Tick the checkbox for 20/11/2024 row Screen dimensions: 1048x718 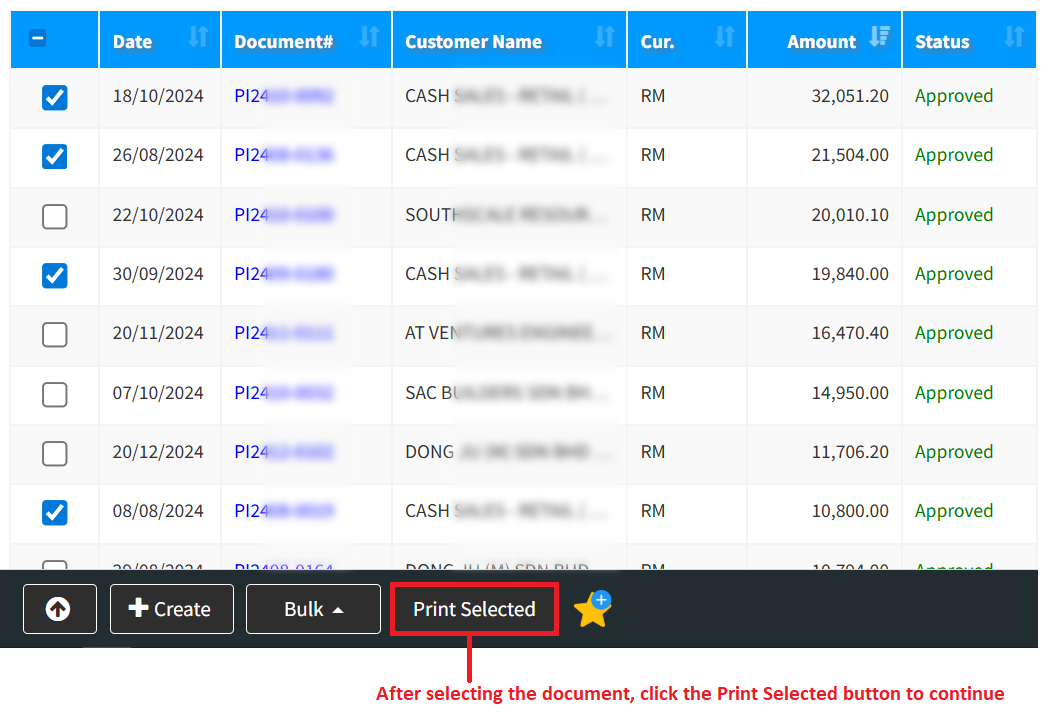(x=55, y=334)
